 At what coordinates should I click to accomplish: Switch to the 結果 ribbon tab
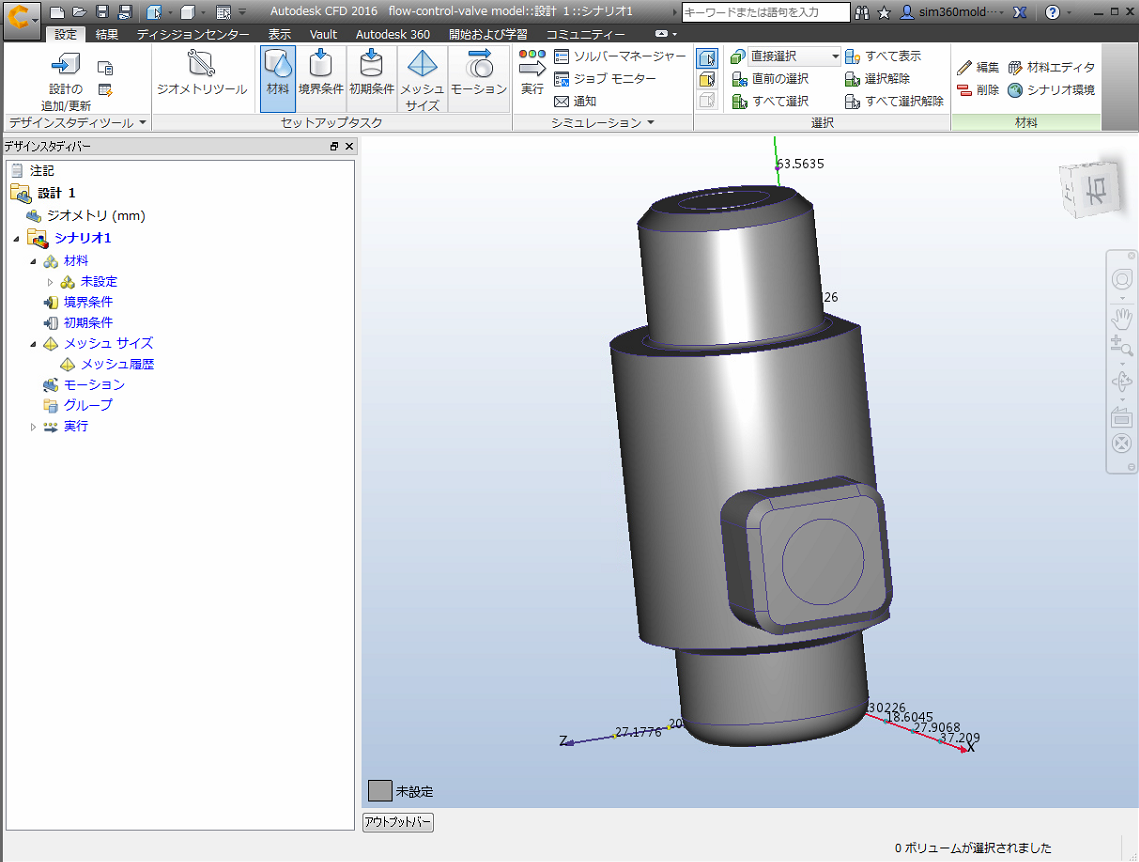(x=107, y=34)
